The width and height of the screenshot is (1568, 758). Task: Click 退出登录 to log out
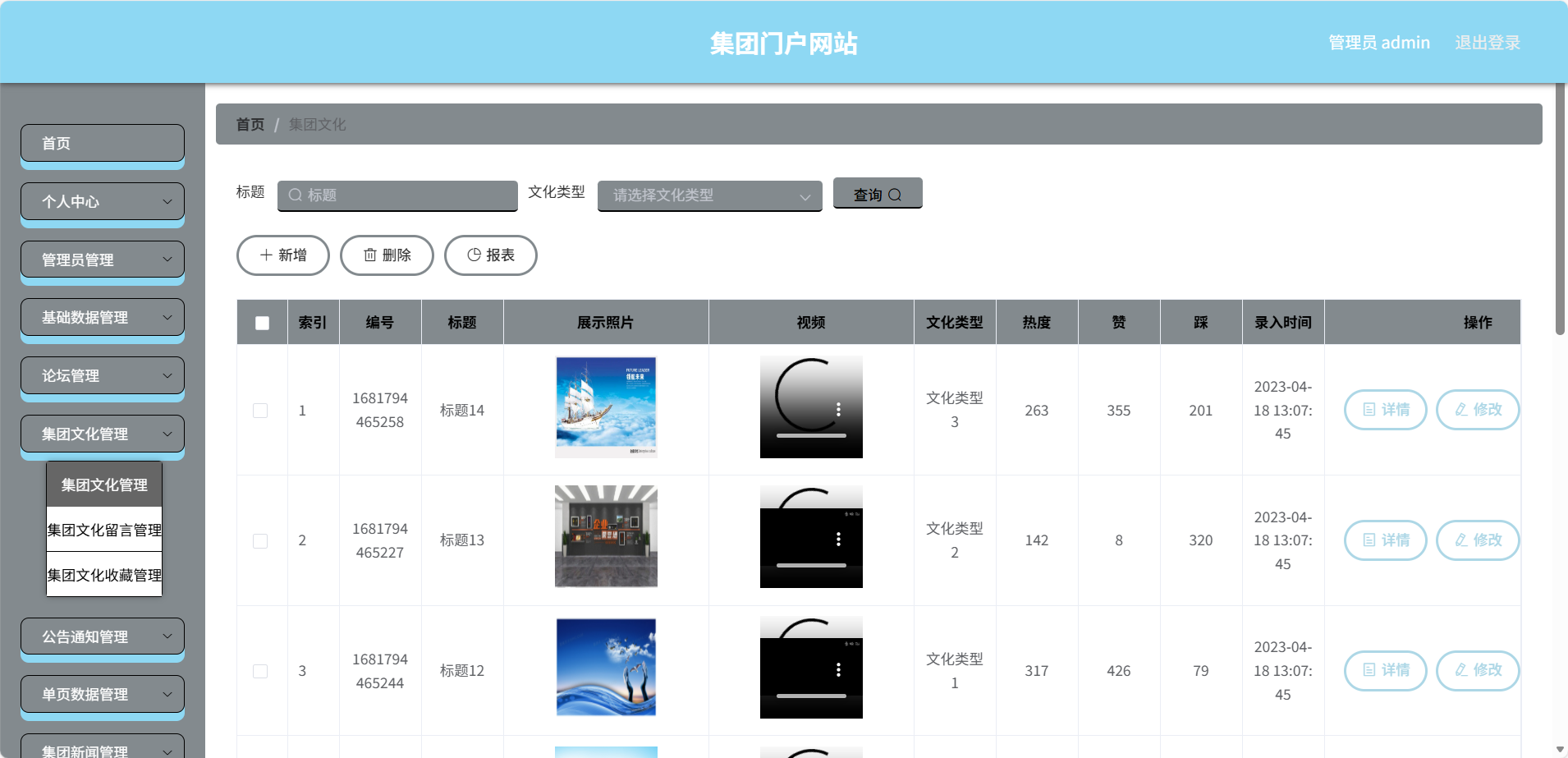[x=1488, y=43]
